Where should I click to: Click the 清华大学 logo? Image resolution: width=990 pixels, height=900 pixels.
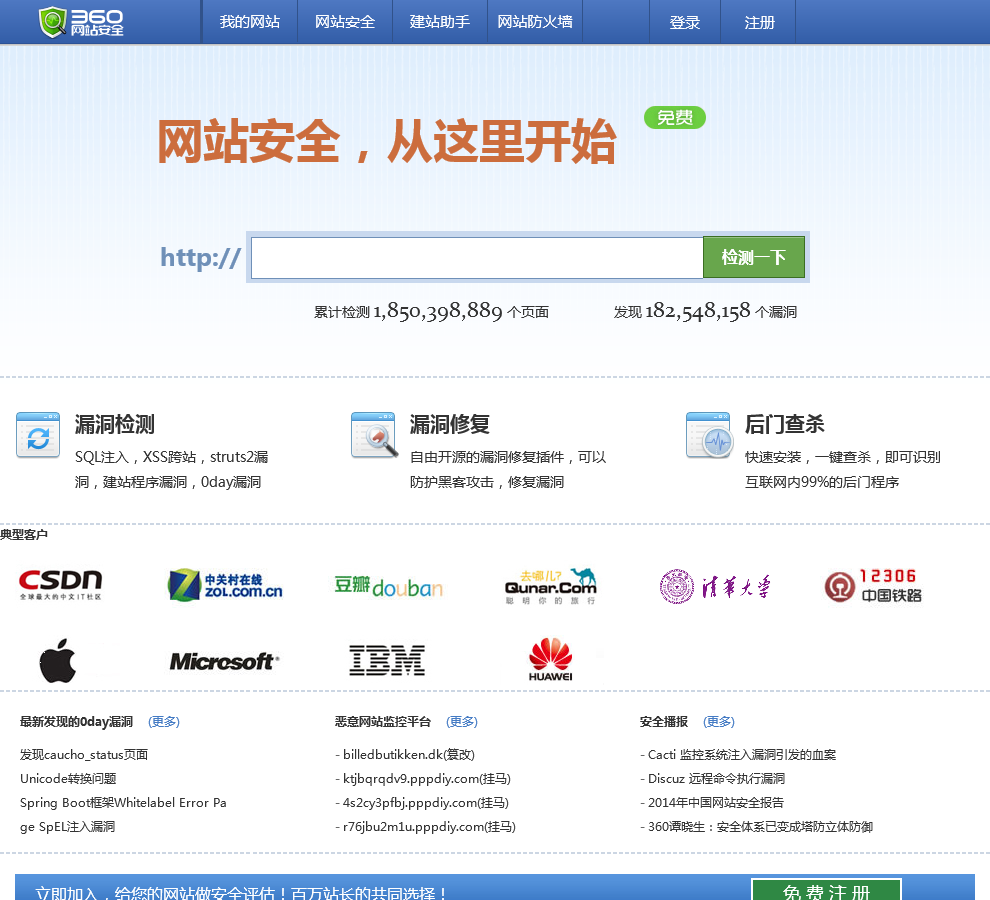click(x=715, y=586)
